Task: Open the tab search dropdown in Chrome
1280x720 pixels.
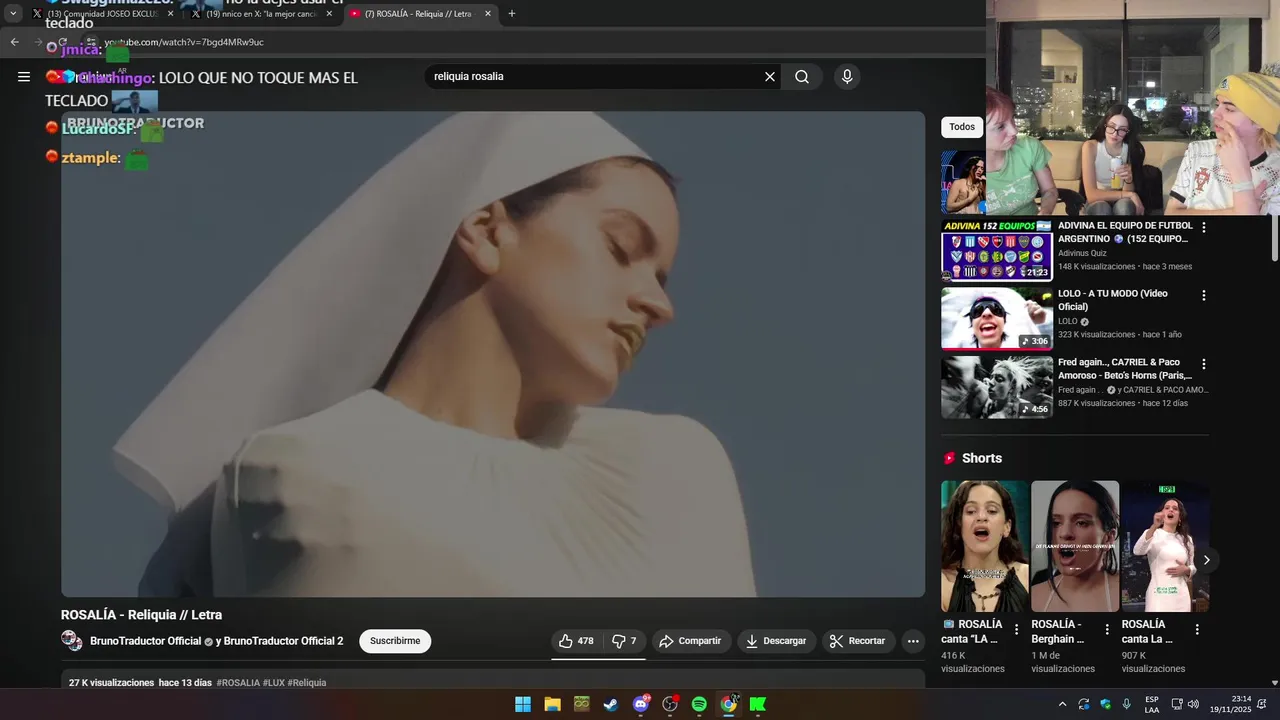Action: pyautogui.click(x=13, y=14)
